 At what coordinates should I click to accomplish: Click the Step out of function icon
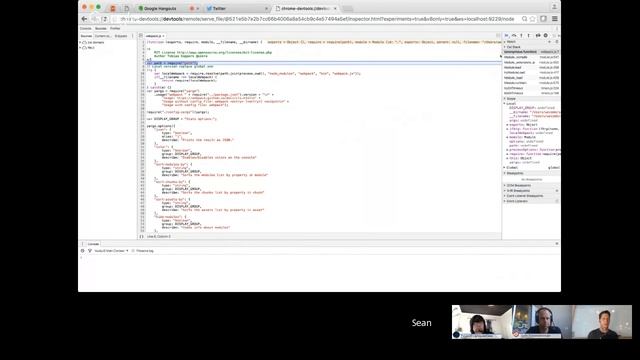click(529, 36)
